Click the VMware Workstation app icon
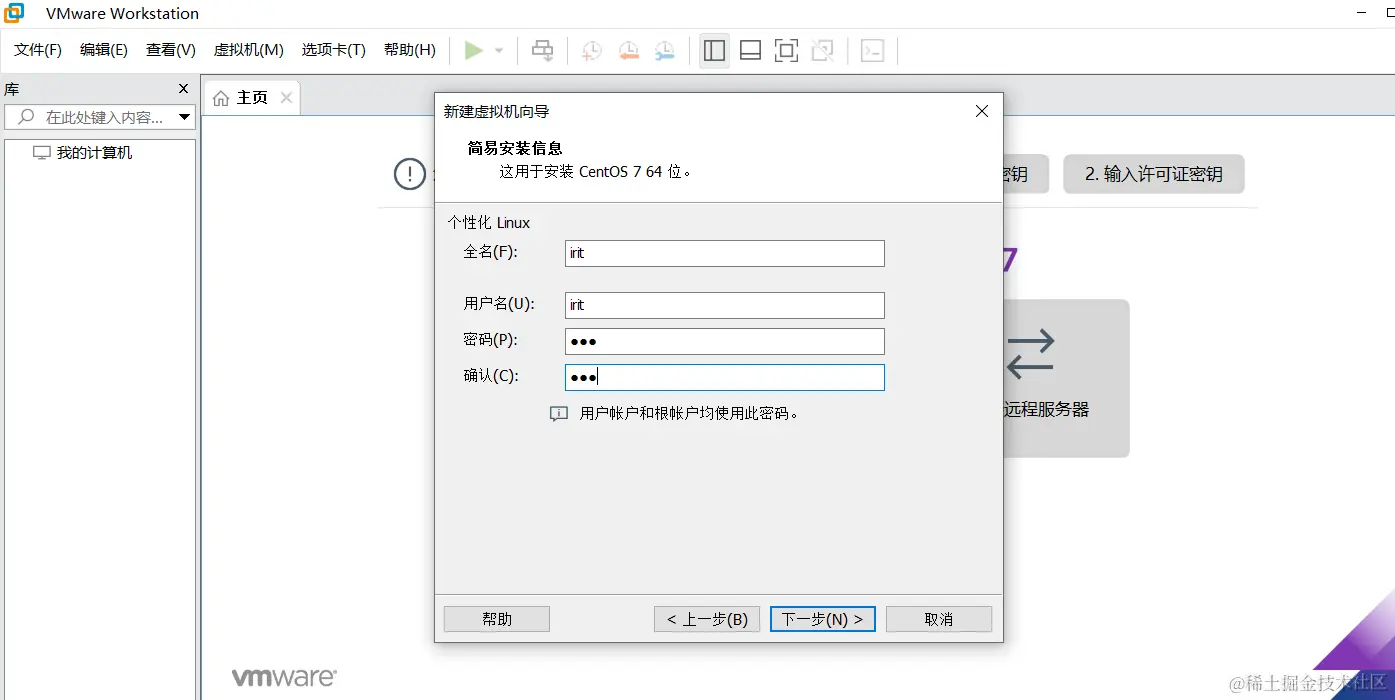 [14, 13]
